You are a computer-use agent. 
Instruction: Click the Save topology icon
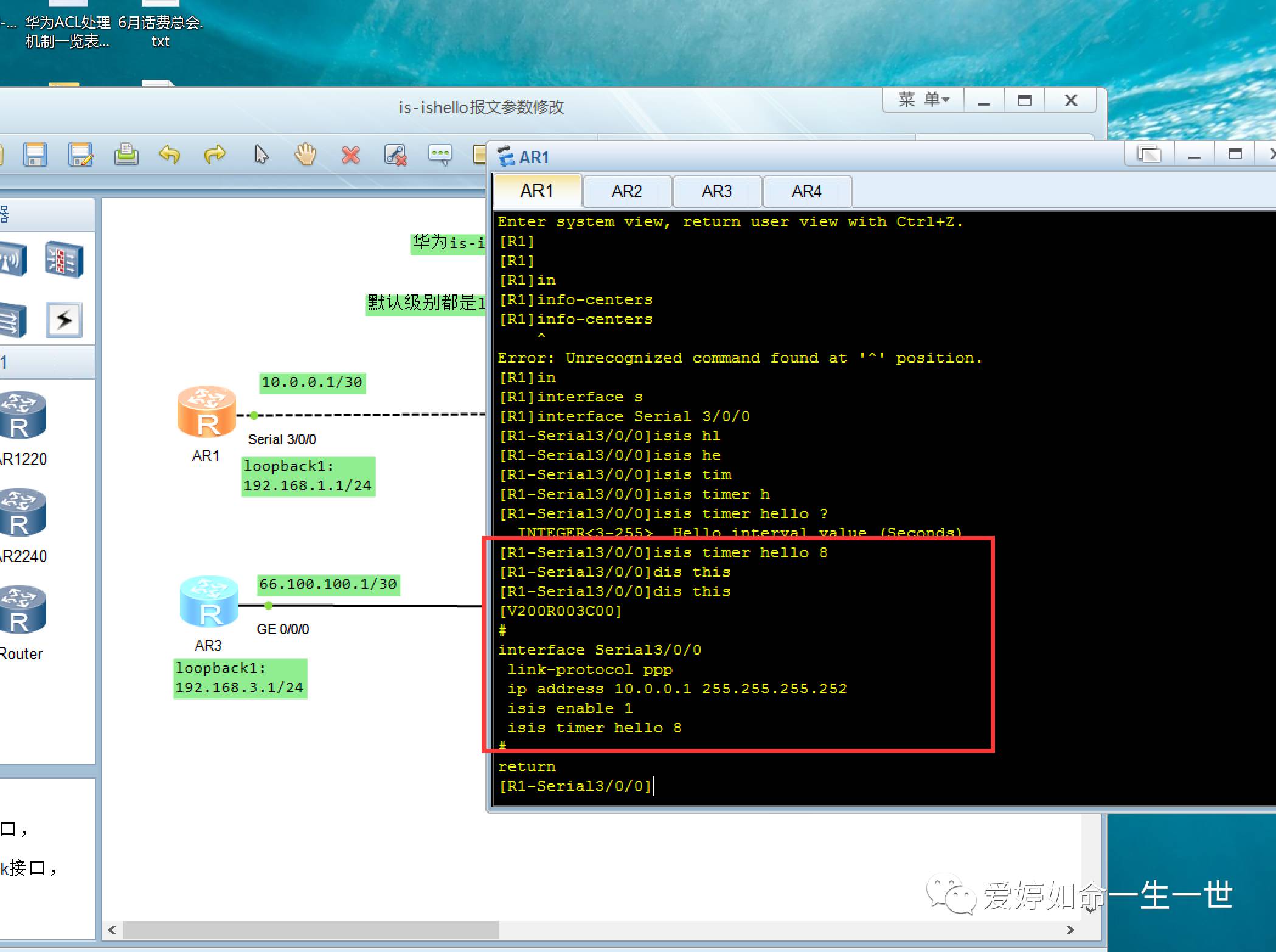[35, 155]
